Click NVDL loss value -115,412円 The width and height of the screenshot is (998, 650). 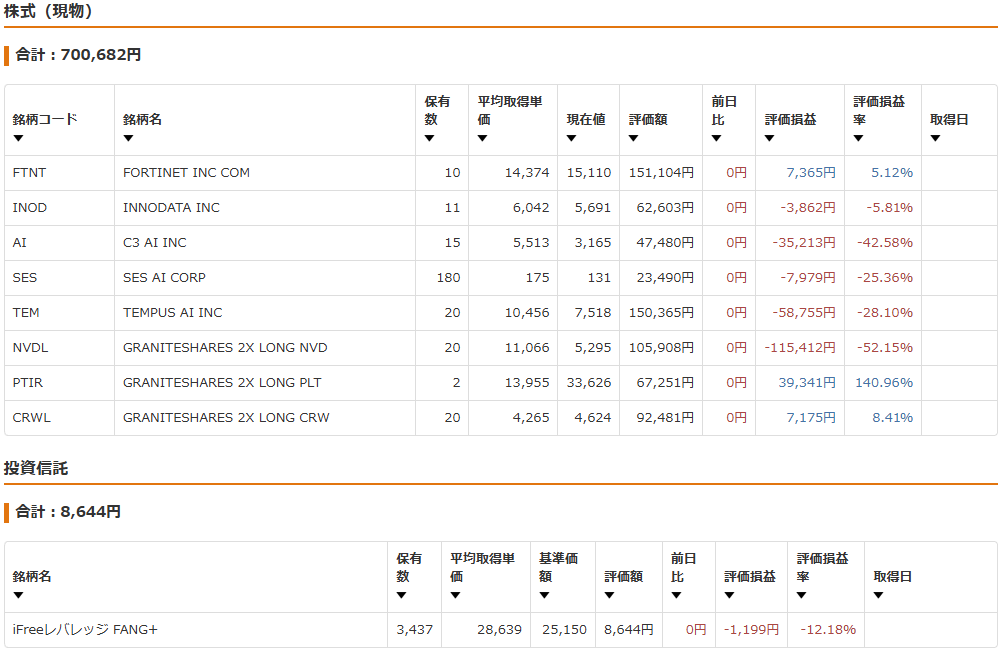(x=800, y=348)
